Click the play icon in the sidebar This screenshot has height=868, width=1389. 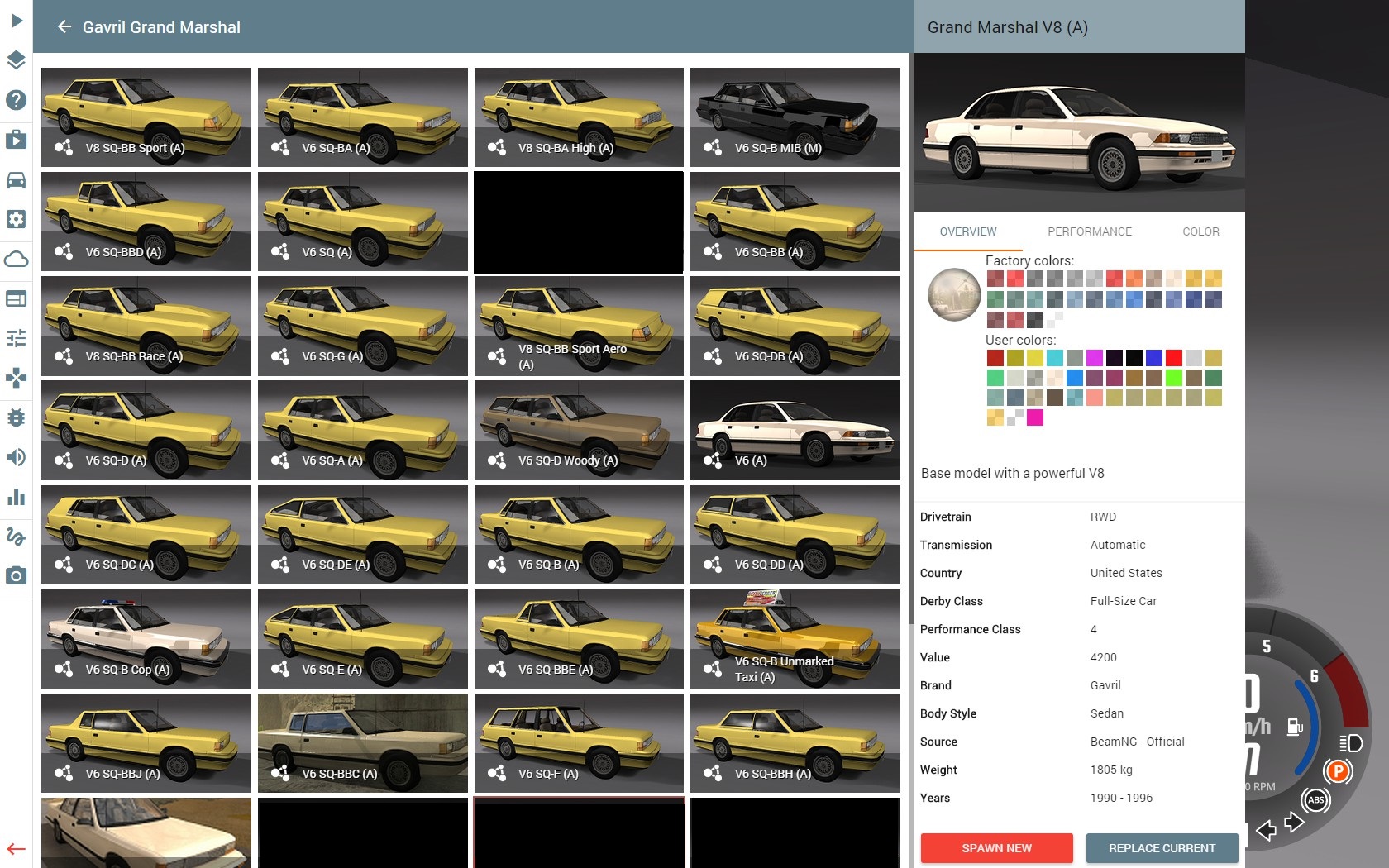(16, 21)
